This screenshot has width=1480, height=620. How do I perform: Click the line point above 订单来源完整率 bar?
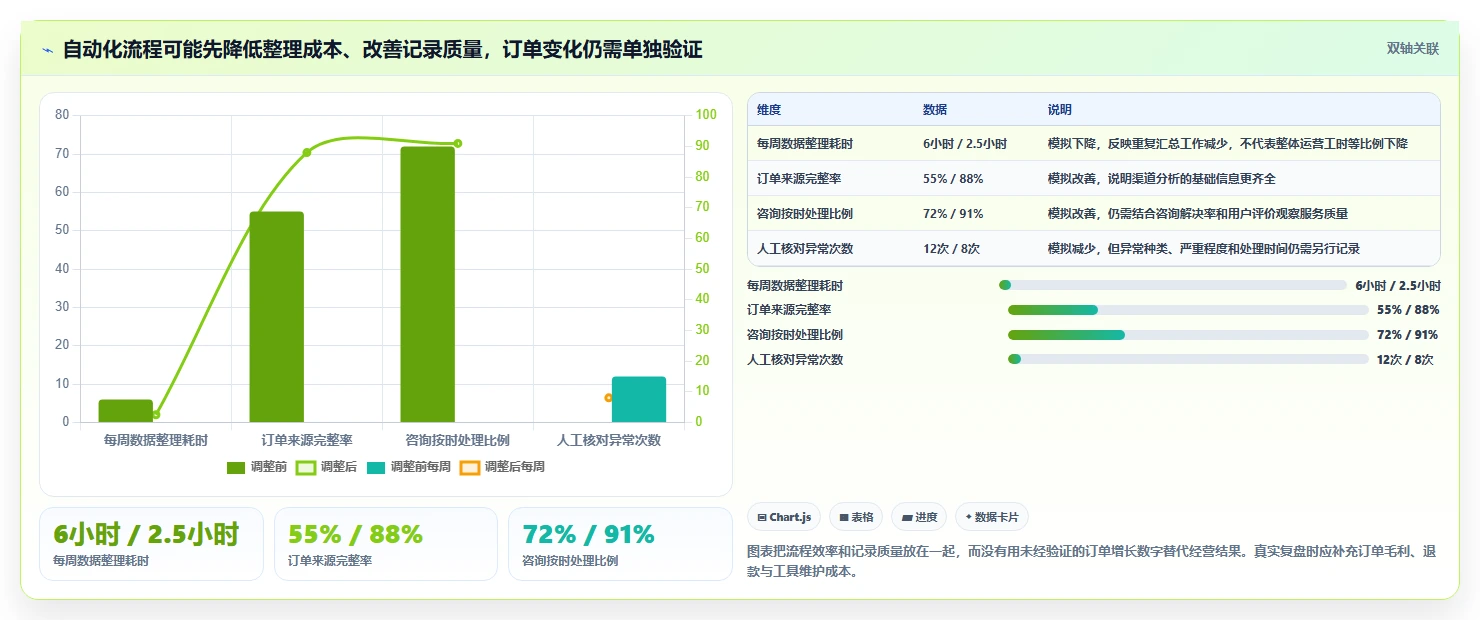(307, 152)
